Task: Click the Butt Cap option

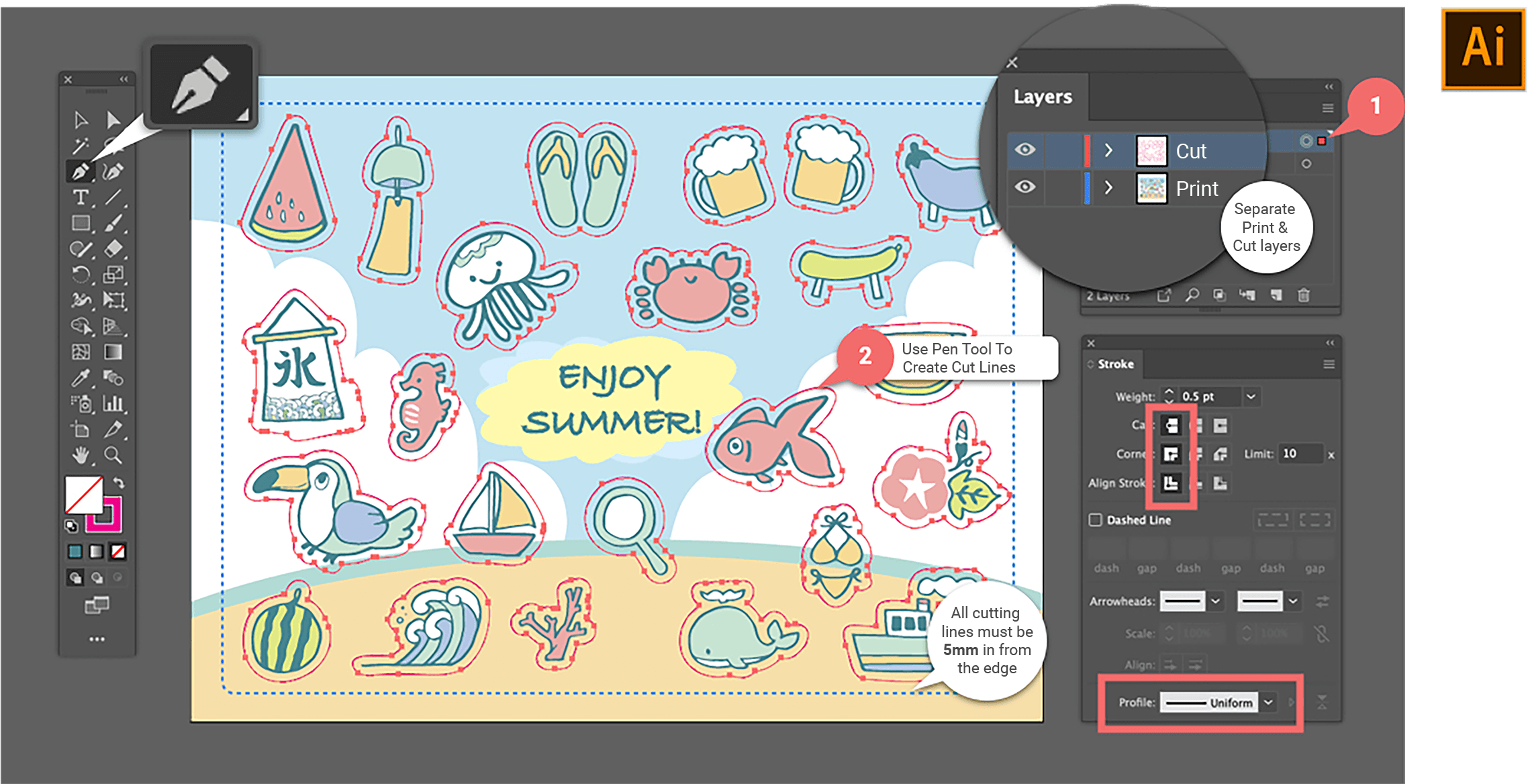Action: coord(1171,425)
